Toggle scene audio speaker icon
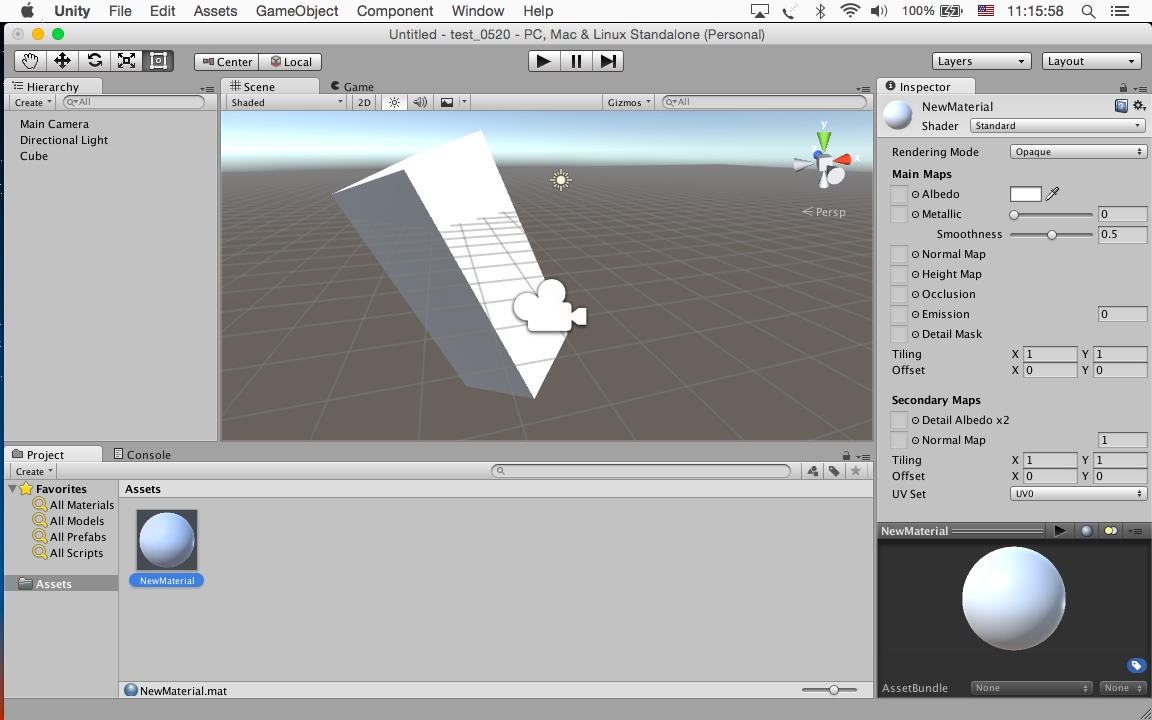Image resolution: width=1152 pixels, height=720 pixels. 420,102
